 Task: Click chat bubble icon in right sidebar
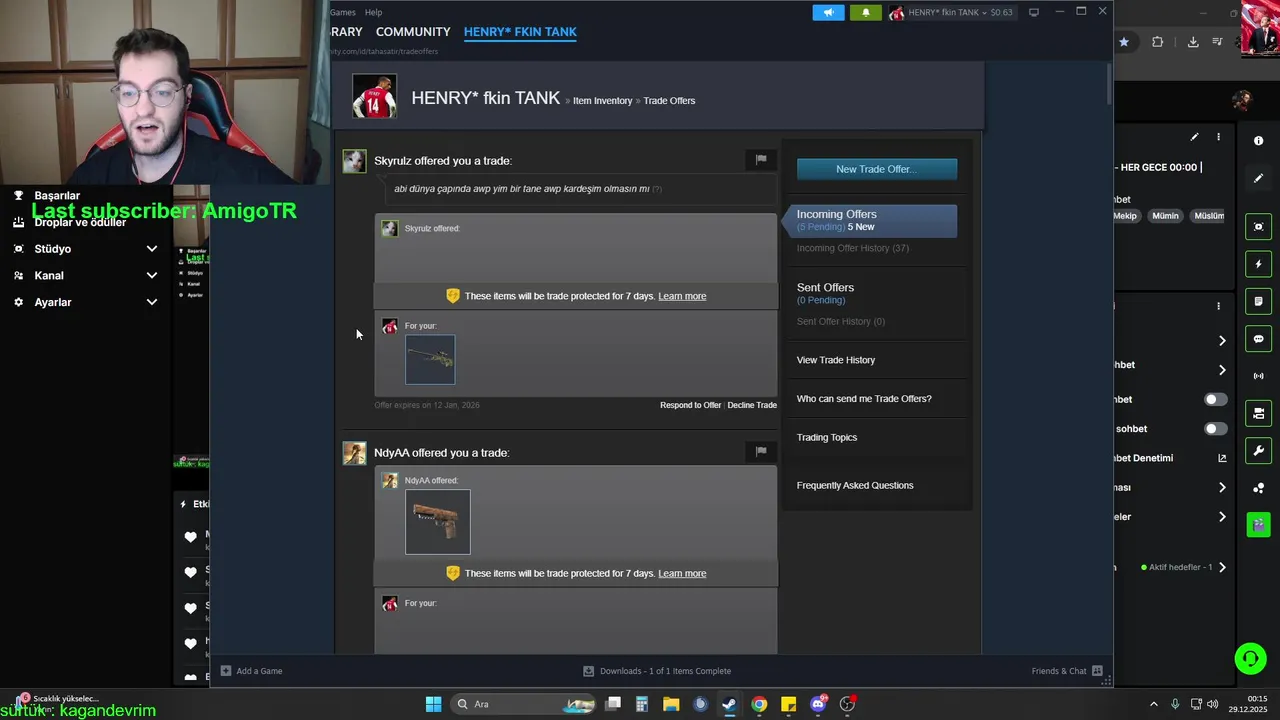coord(1258,339)
